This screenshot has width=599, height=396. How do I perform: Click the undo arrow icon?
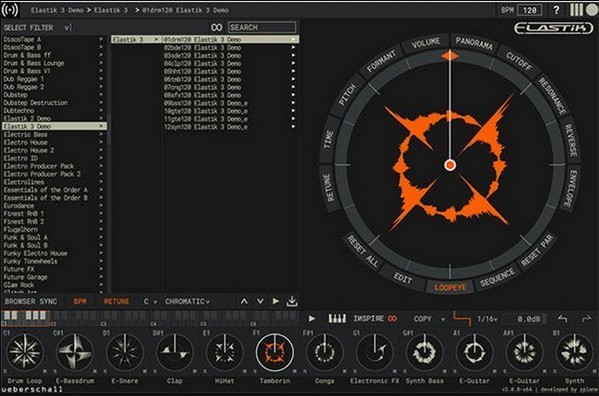tap(562, 318)
